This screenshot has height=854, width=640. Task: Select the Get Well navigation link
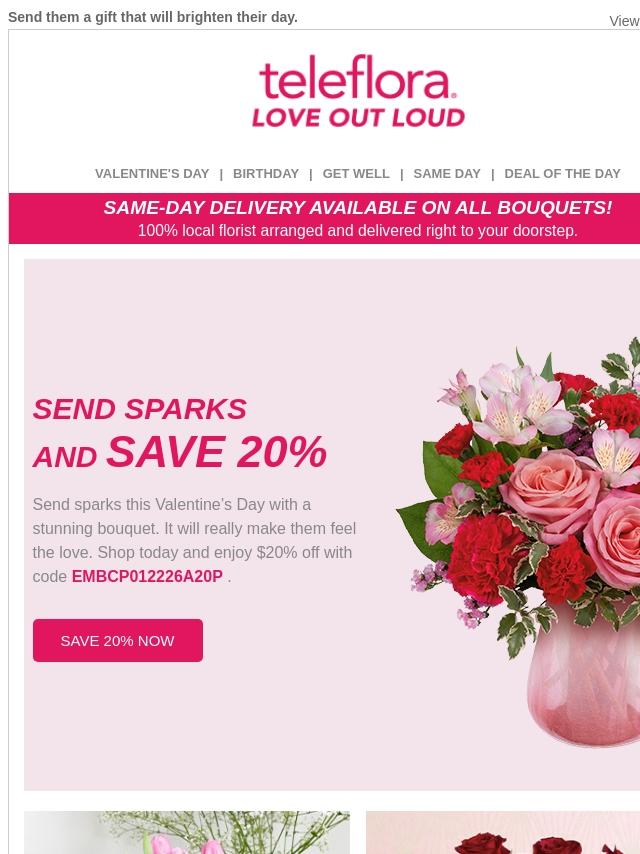click(x=356, y=173)
